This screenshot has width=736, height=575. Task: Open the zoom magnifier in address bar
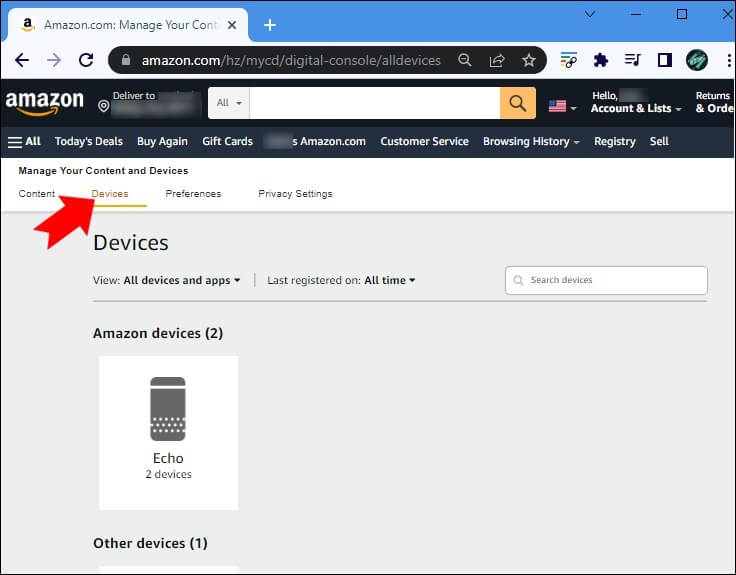point(465,60)
